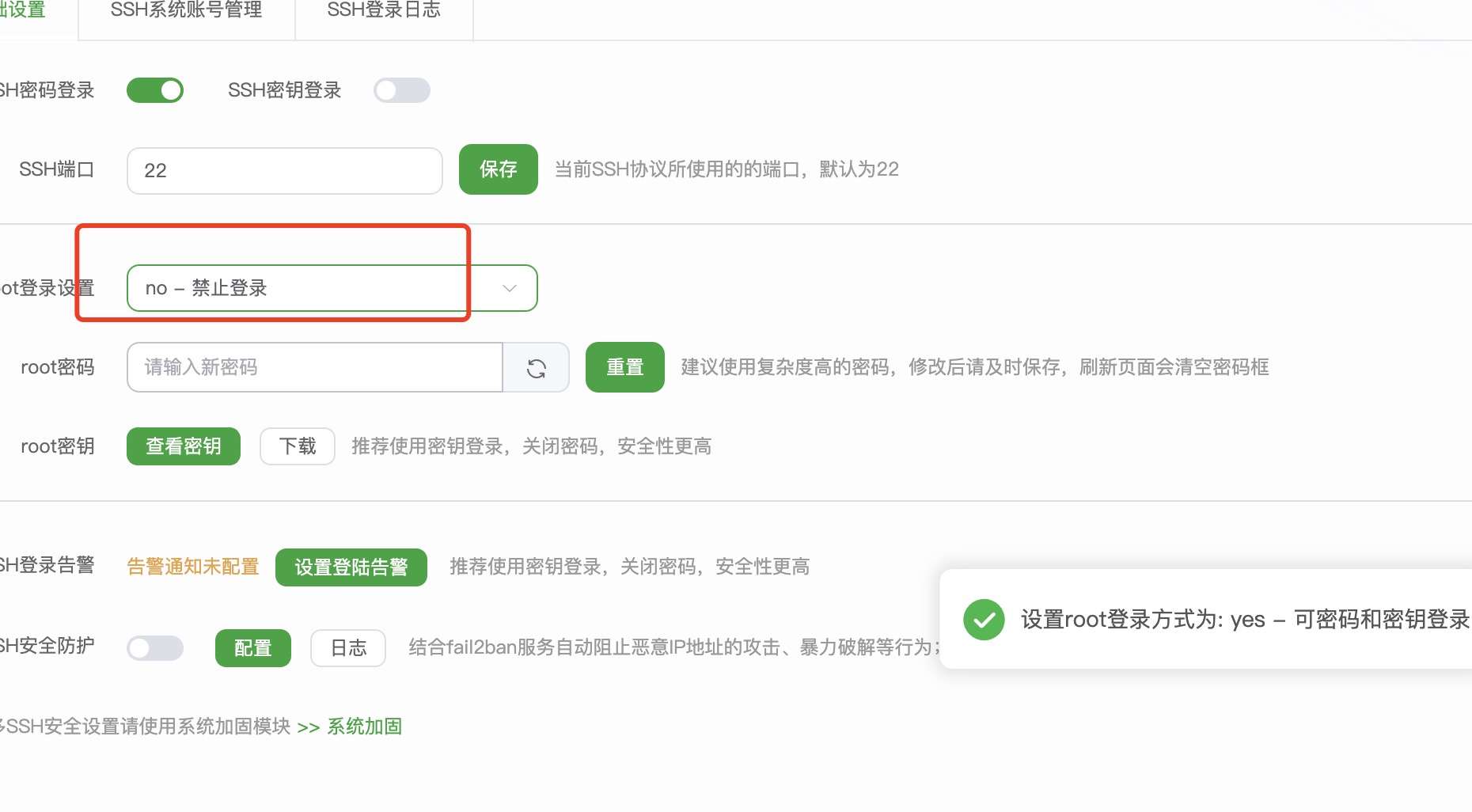The image size is (1472, 812).
Task: Click the SSH port input field
Action: (x=284, y=170)
